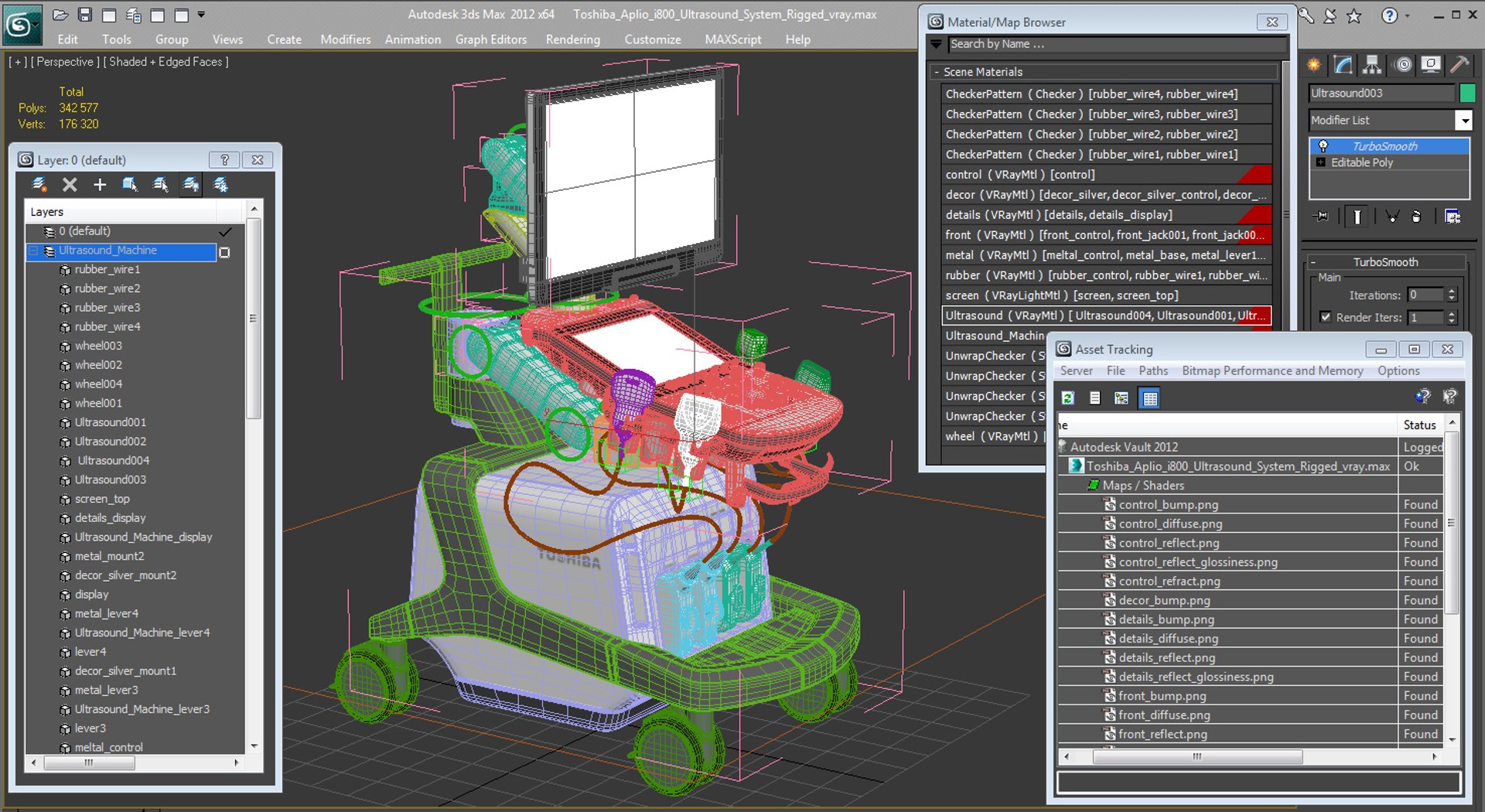Open Configure Modifier Sets icon
The height and width of the screenshot is (812, 1485).
coord(1453,217)
